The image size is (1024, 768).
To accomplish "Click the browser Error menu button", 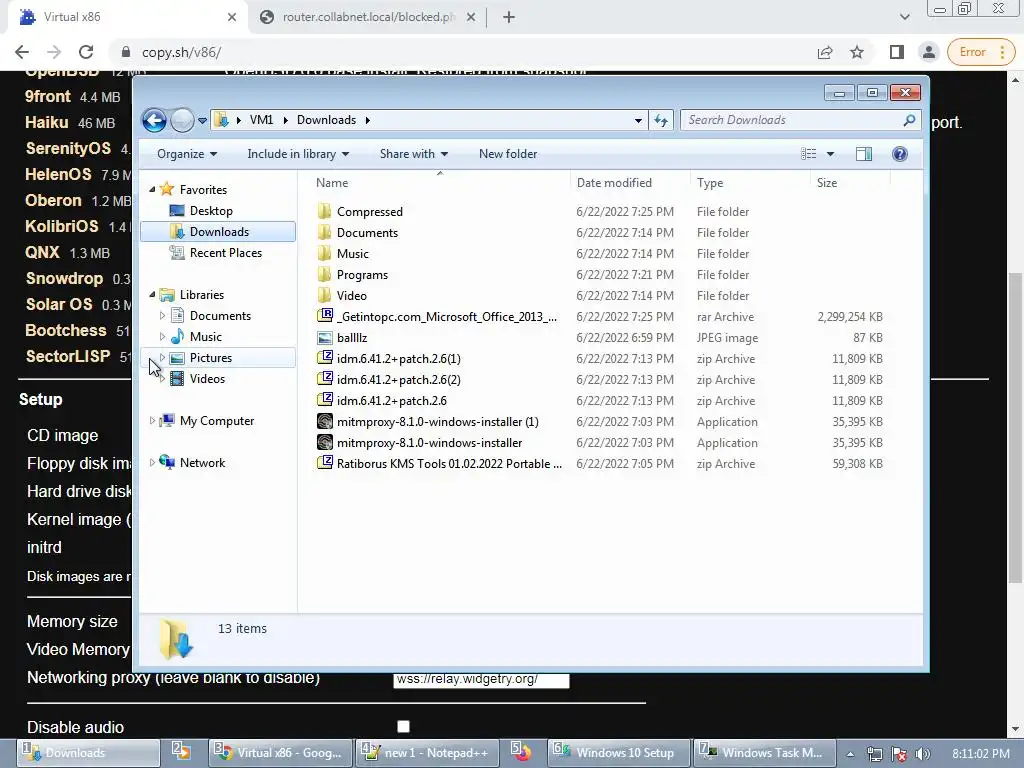I will [x=981, y=52].
